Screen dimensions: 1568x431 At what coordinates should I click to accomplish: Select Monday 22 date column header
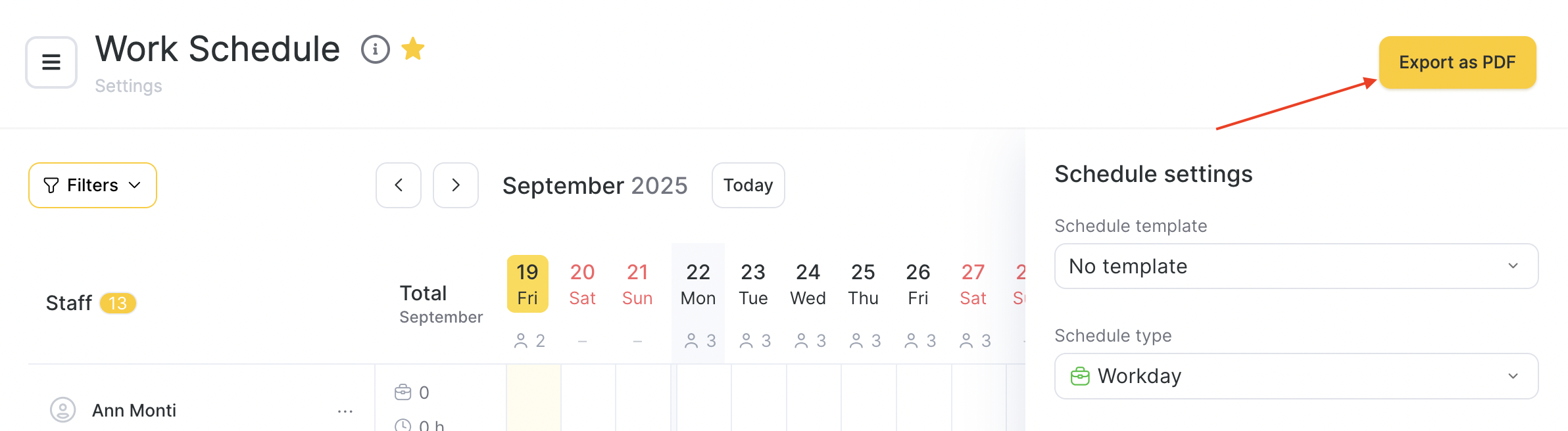click(x=698, y=284)
